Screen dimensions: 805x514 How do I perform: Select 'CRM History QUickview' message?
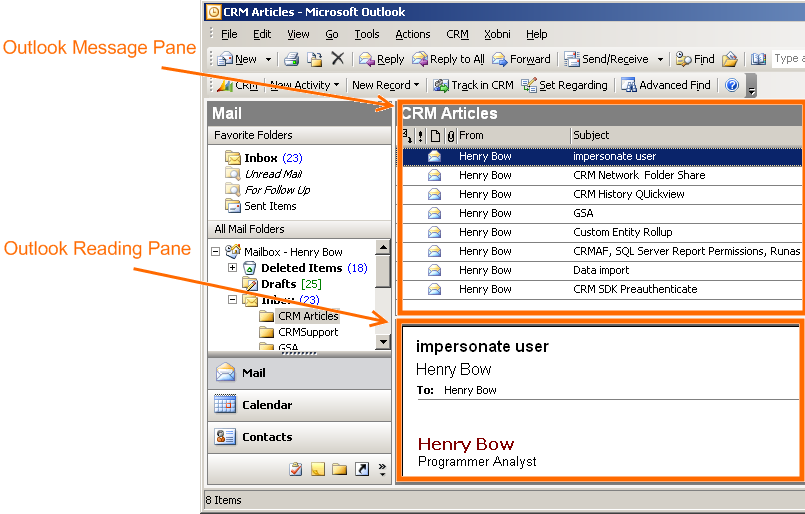(602, 194)
